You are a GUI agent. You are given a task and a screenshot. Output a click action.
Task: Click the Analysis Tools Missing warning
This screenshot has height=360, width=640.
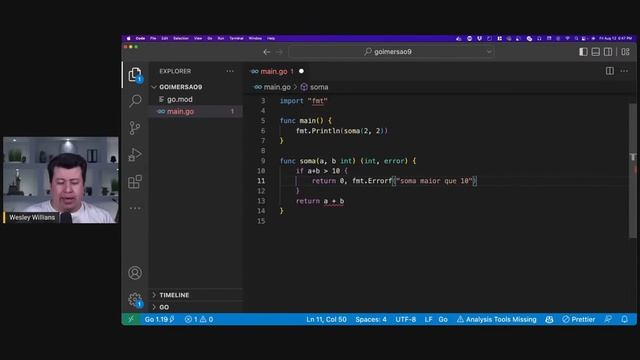click(496, 319)
